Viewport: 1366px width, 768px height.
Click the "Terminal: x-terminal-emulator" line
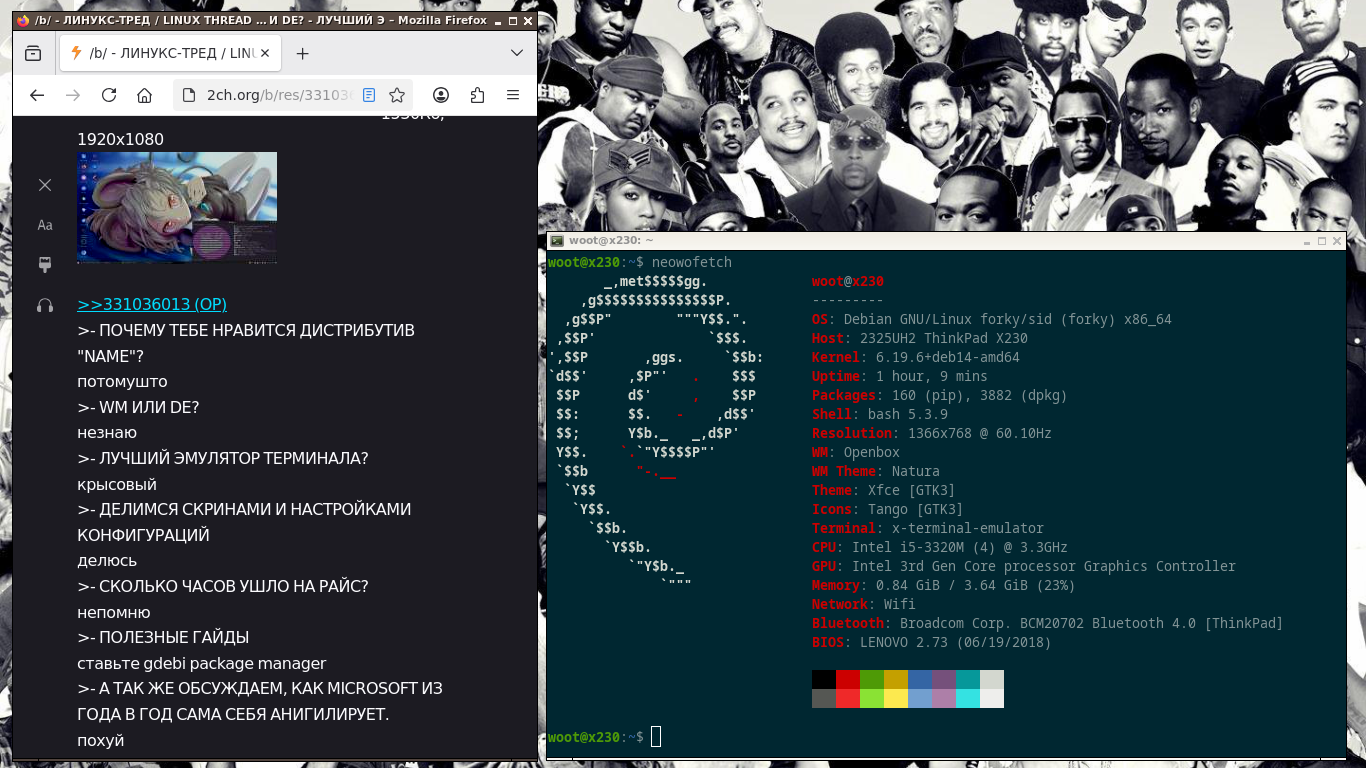point(928,529)
